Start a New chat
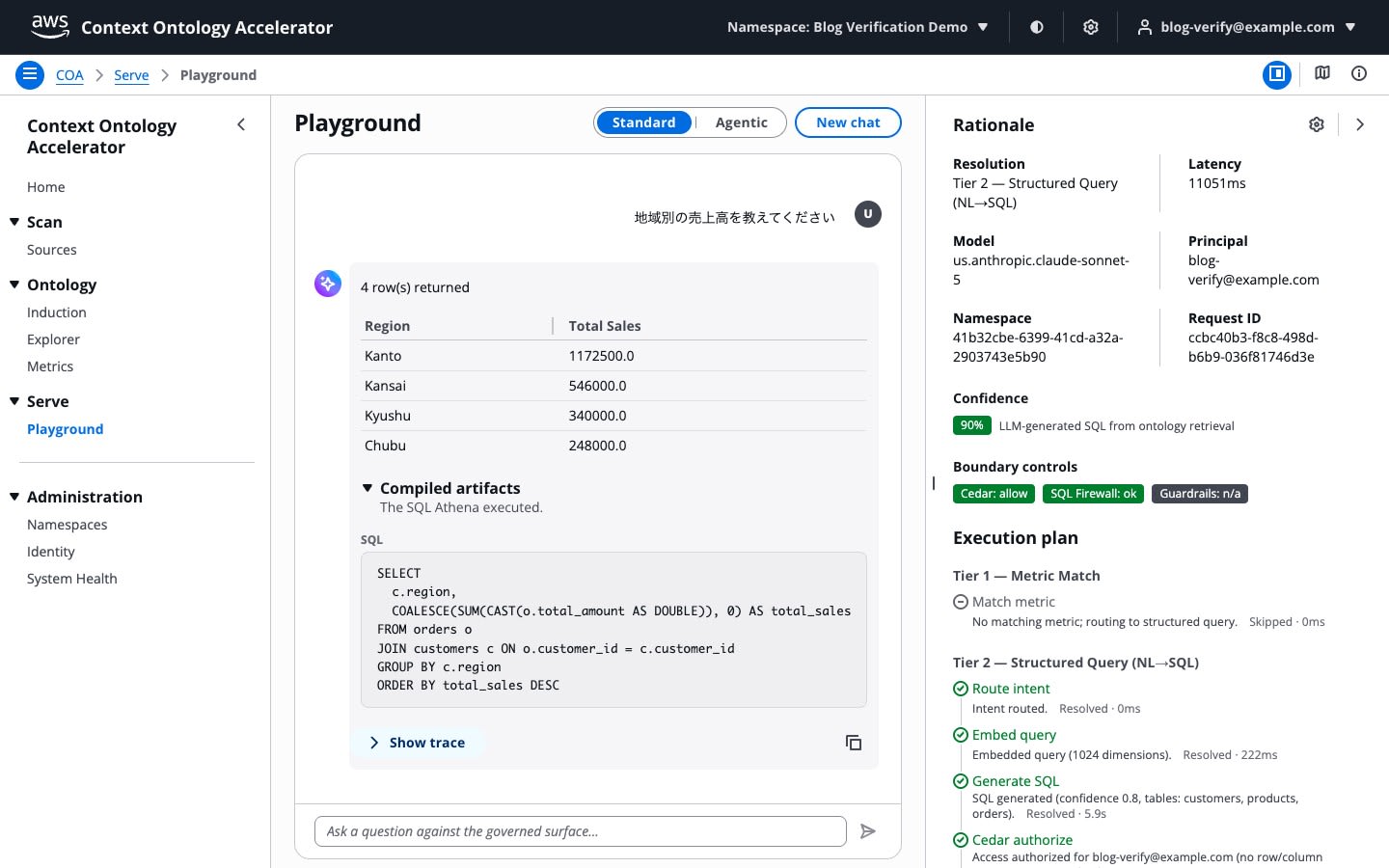Image resolution: width=1389 pixels, height=868 pixels. [x=848, y=122]
